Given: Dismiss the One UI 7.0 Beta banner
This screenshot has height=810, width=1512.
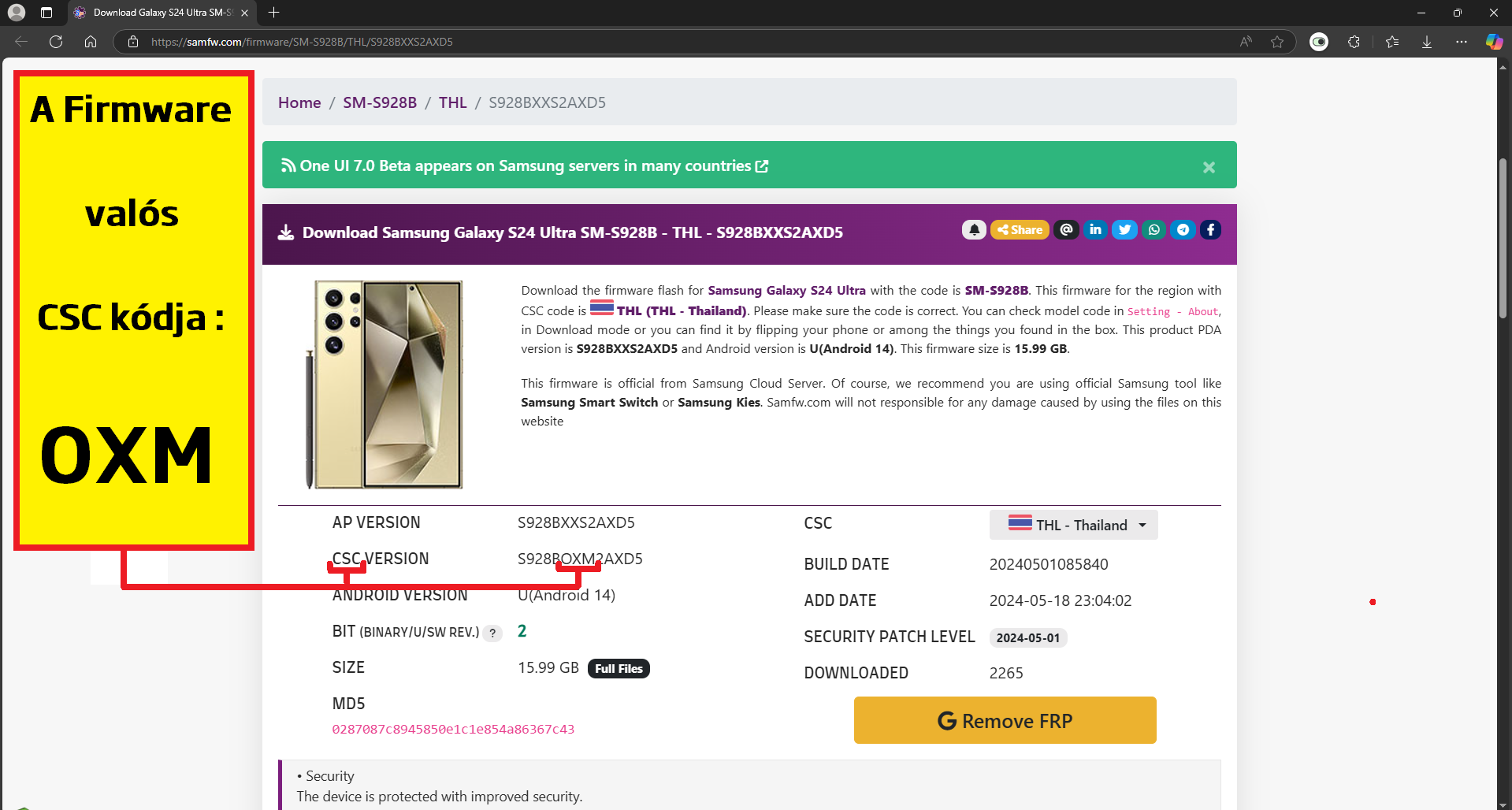Looking at the screenshot, I should pyautogui.click(x=1209, y=167).
